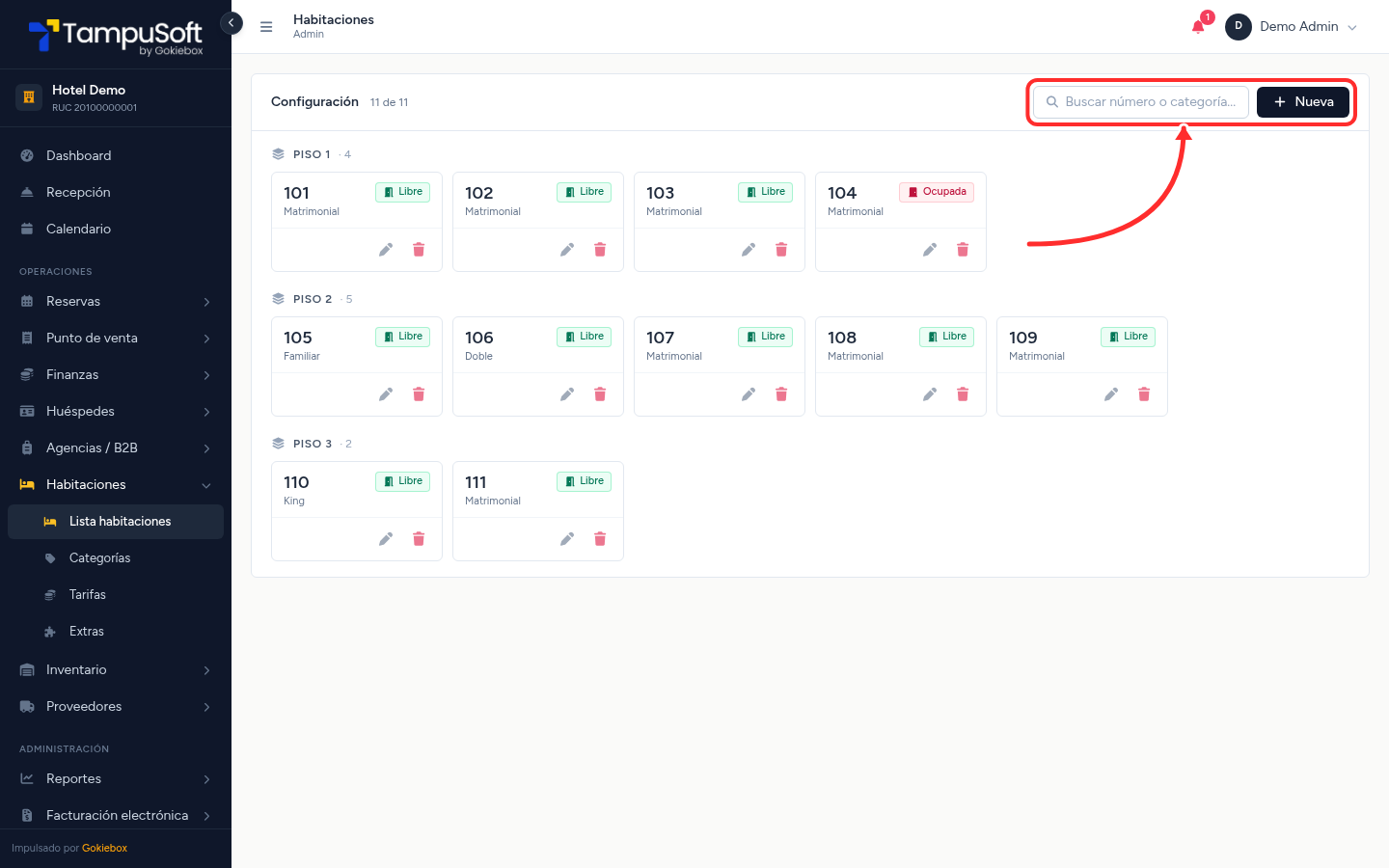The height and width of the screenshot is (868, 1389).
Task: Click the Libre badge on room 111
Action: pyautogui.click(x=584, y=481)
